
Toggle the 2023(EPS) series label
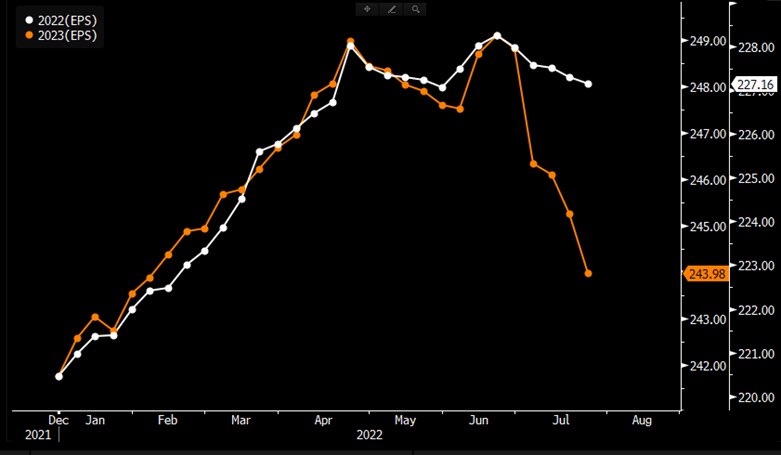[68, 35]
